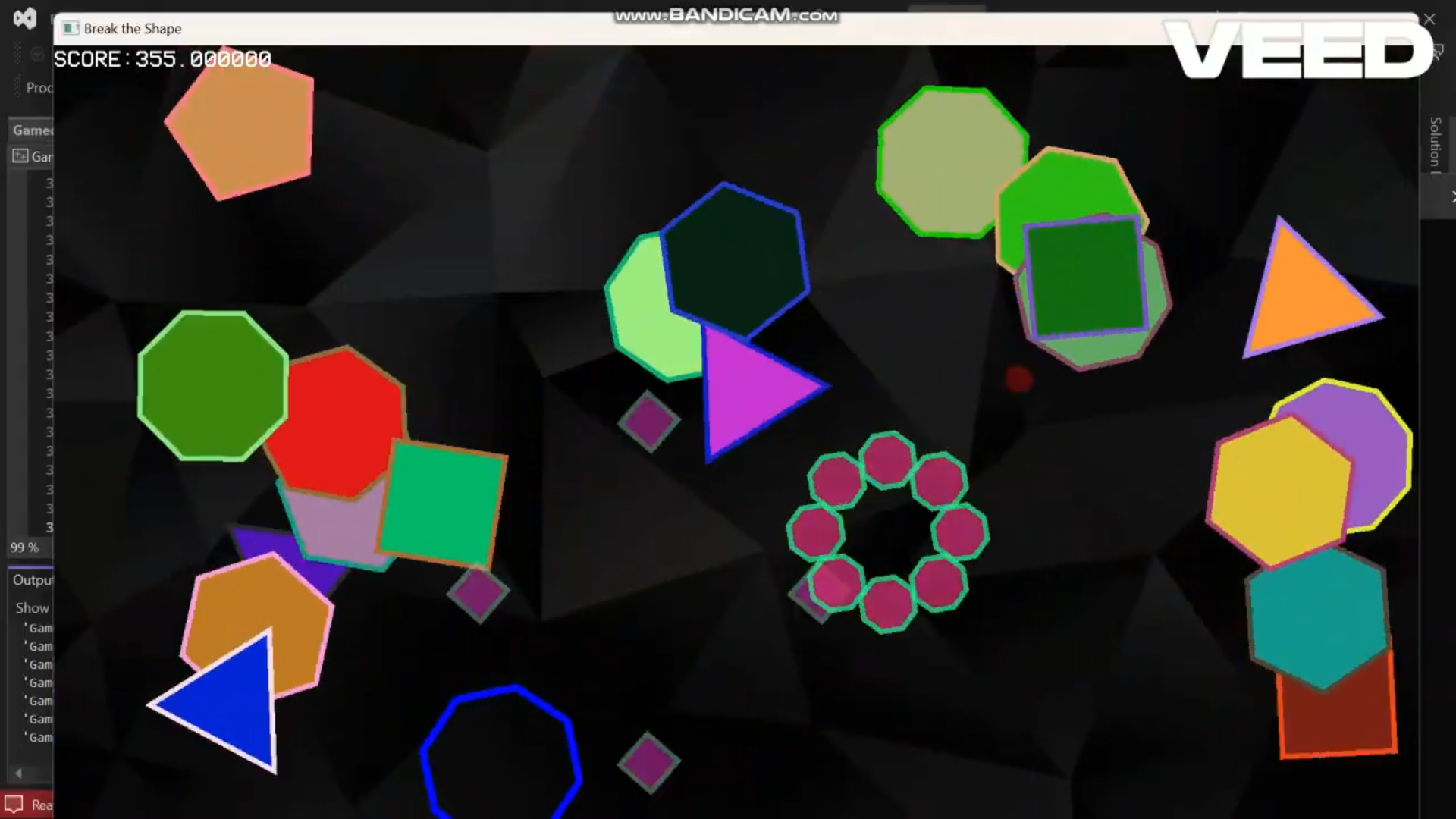
Task: Open the Process selector in the debug toolbar
Action: pyautogui.click(x=39, y=88)
